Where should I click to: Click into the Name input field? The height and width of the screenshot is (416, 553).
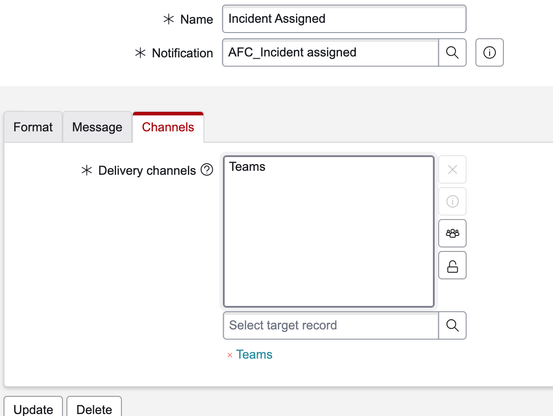(x=344, y=19)
